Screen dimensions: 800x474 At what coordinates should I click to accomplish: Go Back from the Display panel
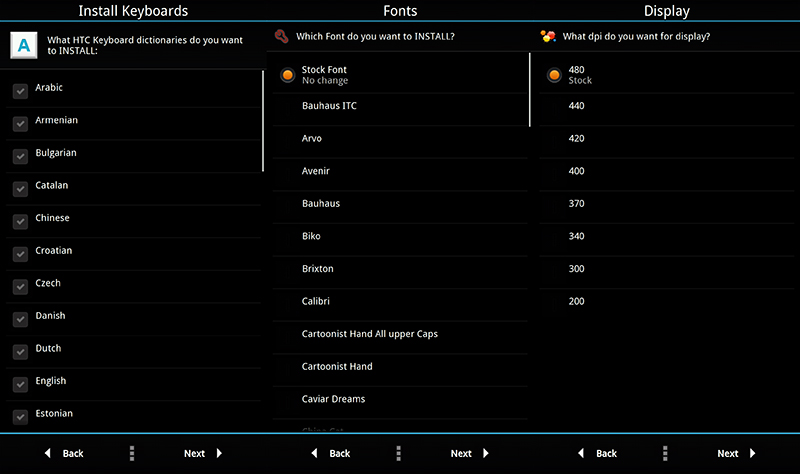tap(598, 453)
